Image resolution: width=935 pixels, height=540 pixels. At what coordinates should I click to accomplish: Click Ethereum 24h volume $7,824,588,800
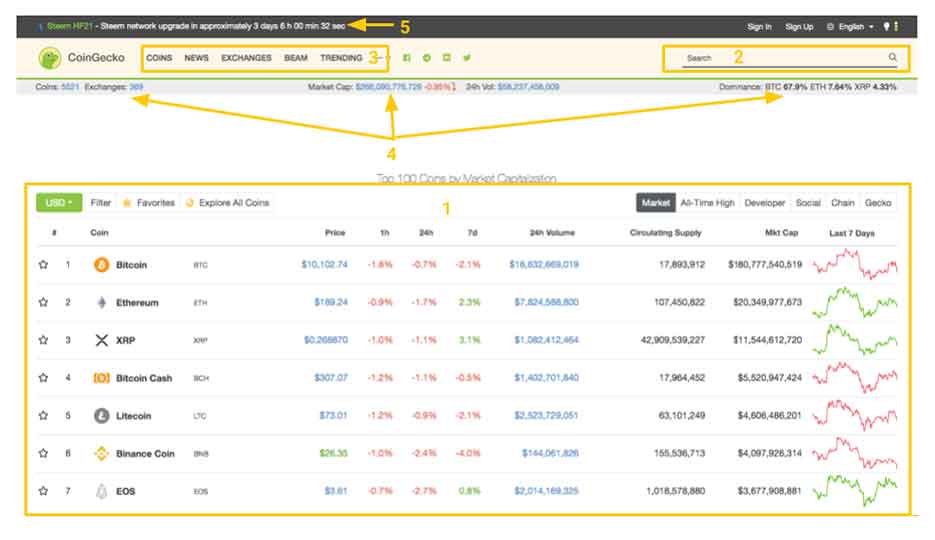(546, 302)
